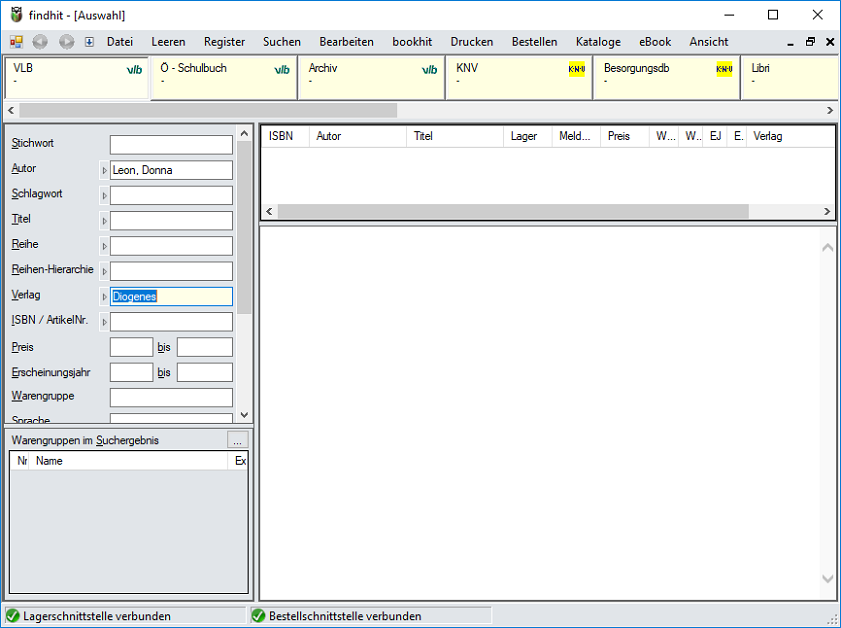Screen dimensions: 841x628
Task: Click the '...' button next to Warengruppen im Suchergebnis
Action: [x=236, y=440]
